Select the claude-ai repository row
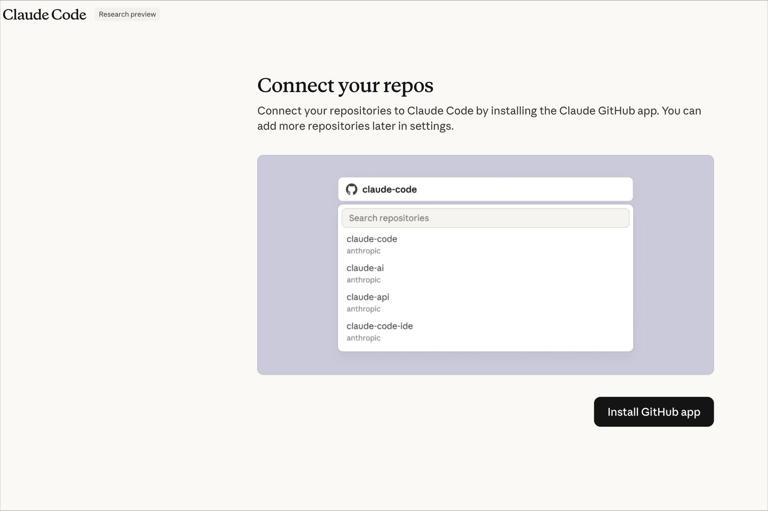Image resolution: width=768 pixels, height=511 pixels. pos(485,273)
